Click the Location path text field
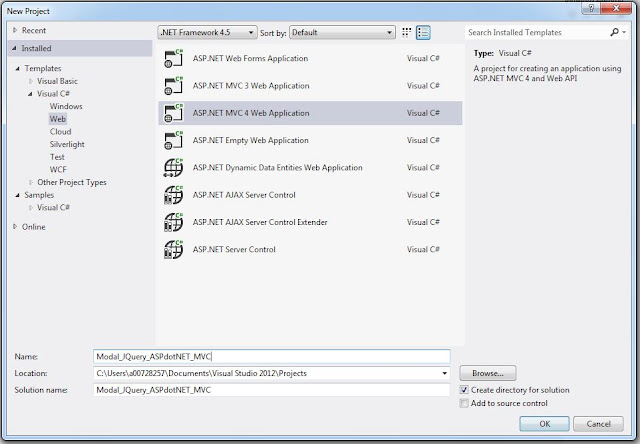 tap(267, 373)
